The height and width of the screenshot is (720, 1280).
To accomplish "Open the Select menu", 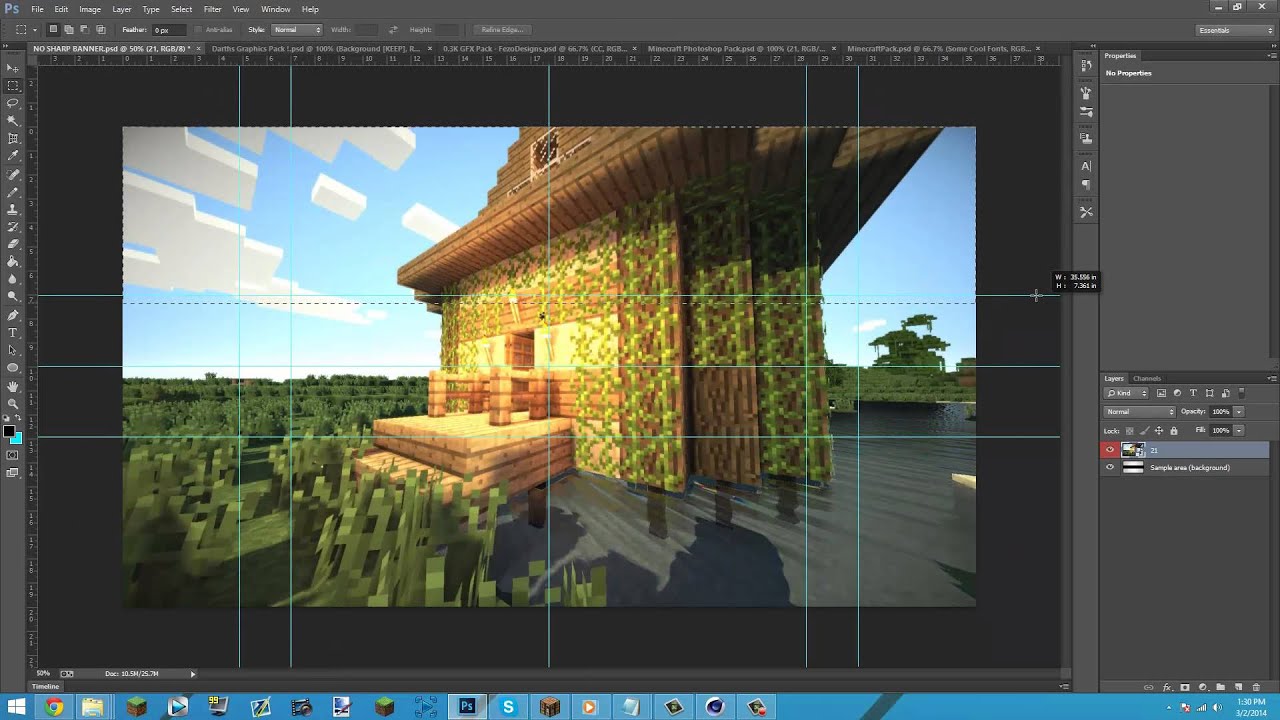I will pos(181,9).
